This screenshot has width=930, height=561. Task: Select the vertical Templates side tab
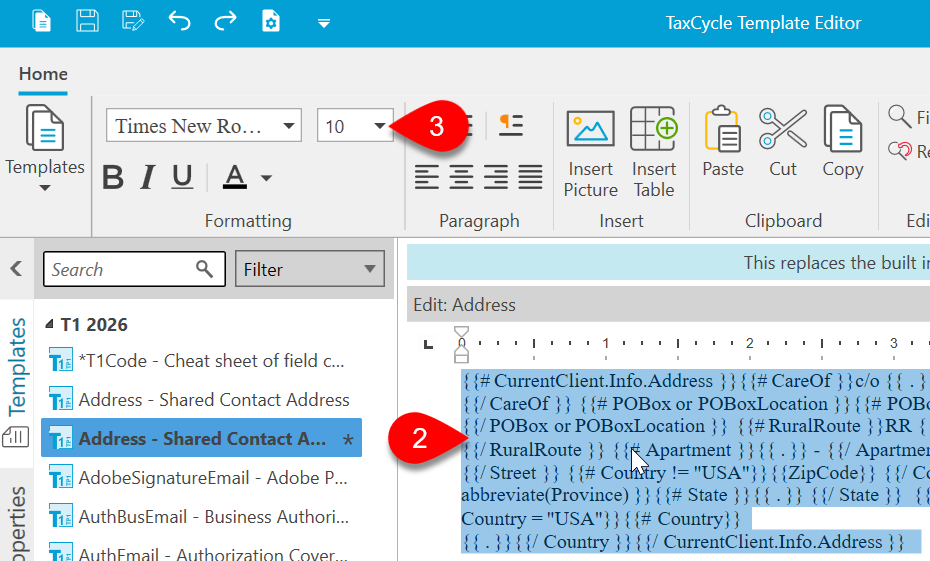(x=17, y=366)
